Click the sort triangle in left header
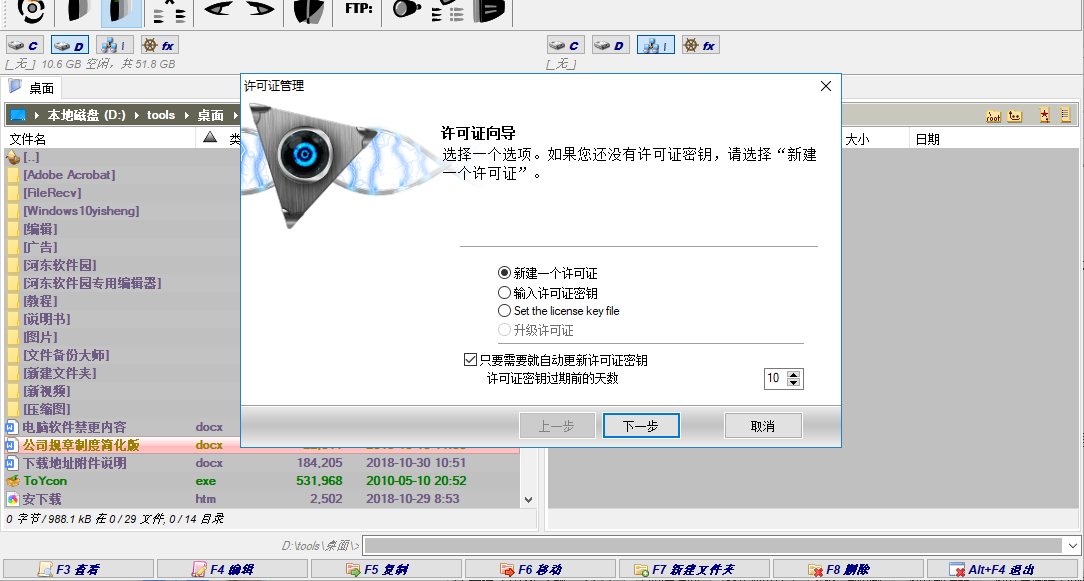 point(210,137)
